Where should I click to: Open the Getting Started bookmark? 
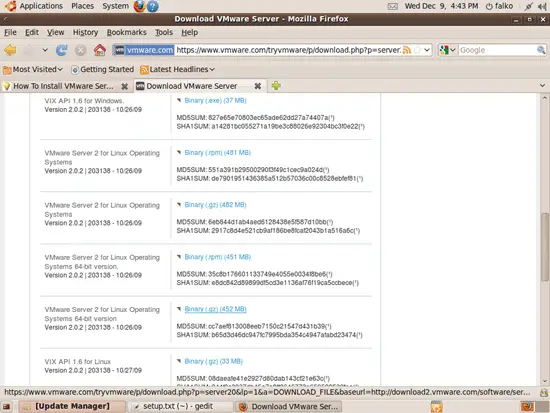coord(102,69)
